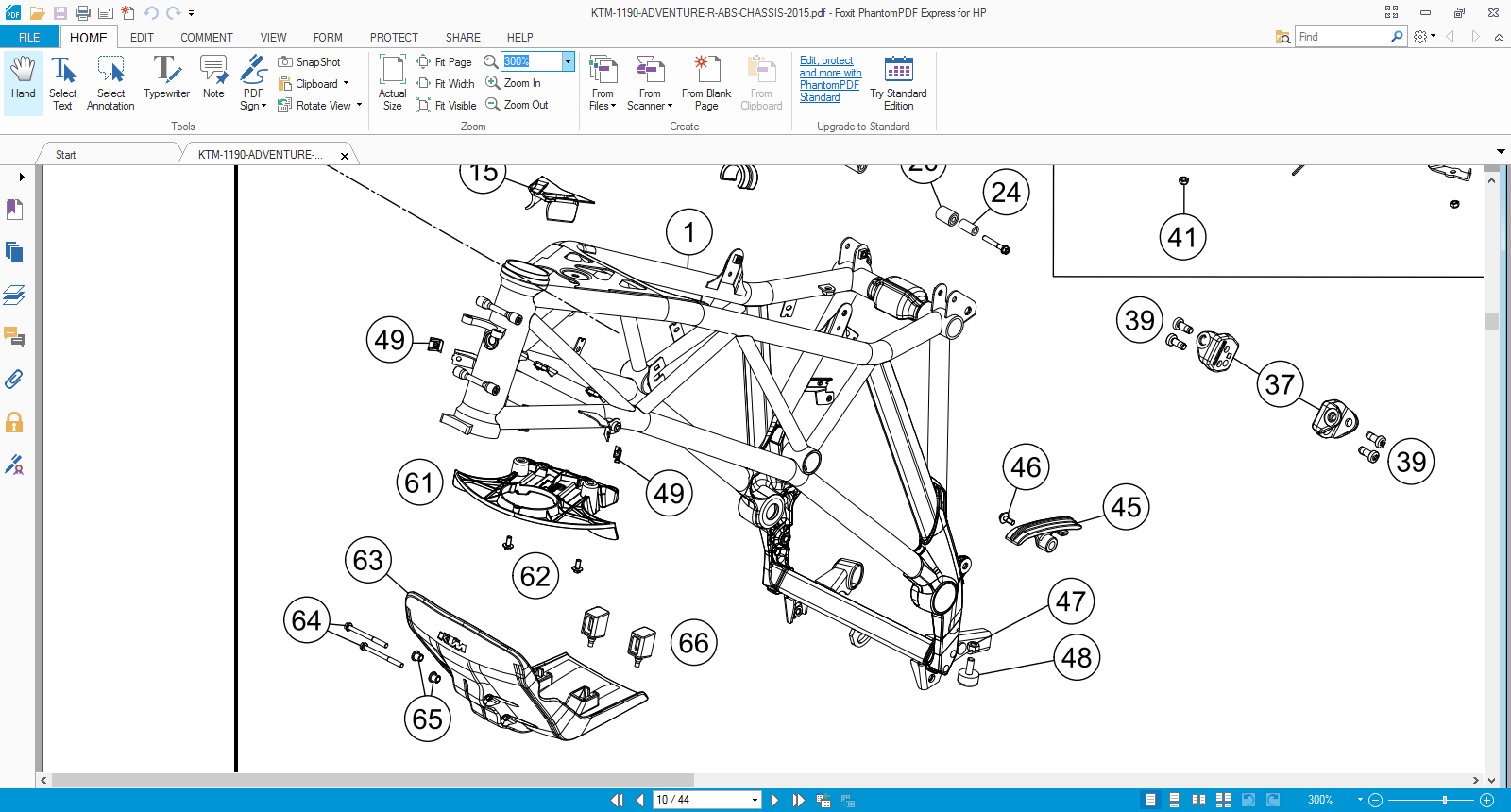The width and height of the screenshot is (1511, 812).
Task: Click the zoom slider in status bar
Action: [x=1444, y=800]
